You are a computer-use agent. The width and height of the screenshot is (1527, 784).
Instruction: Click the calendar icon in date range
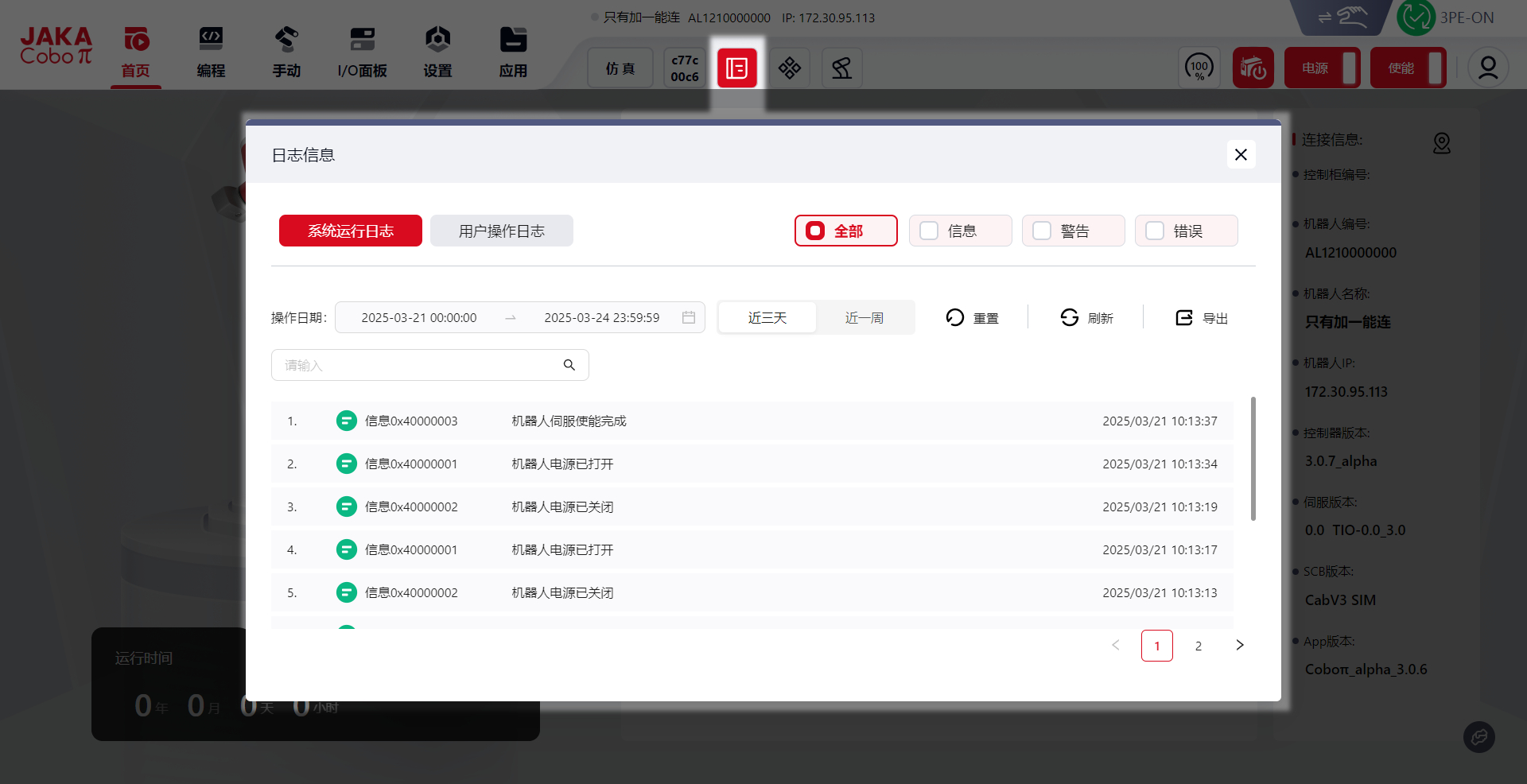pyautogui.click(x=689, y=317)
